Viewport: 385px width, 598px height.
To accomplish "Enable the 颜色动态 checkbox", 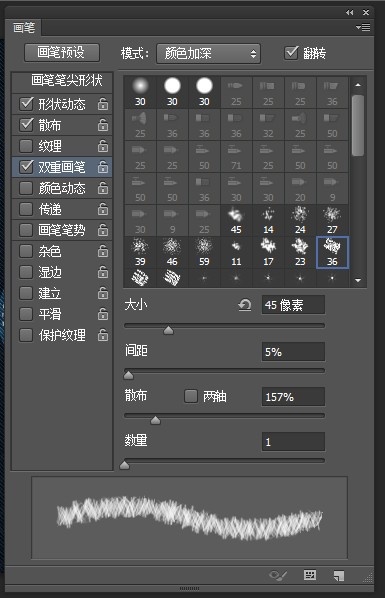I will (x=26, y=188).
